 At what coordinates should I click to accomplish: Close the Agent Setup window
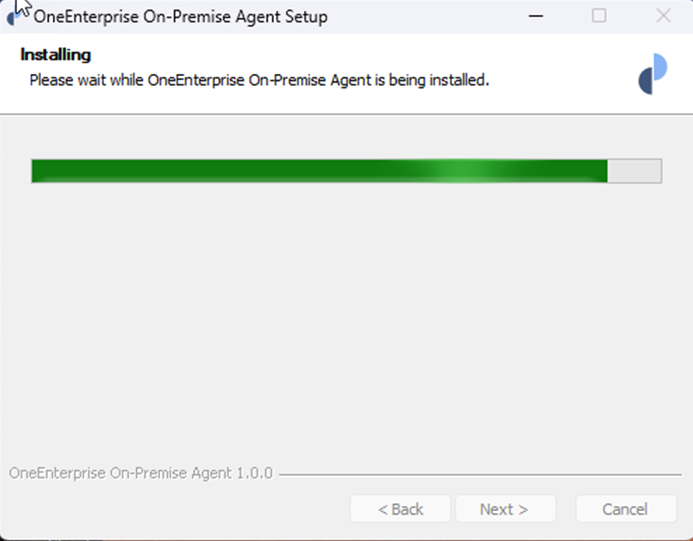[x=663, y=16]
